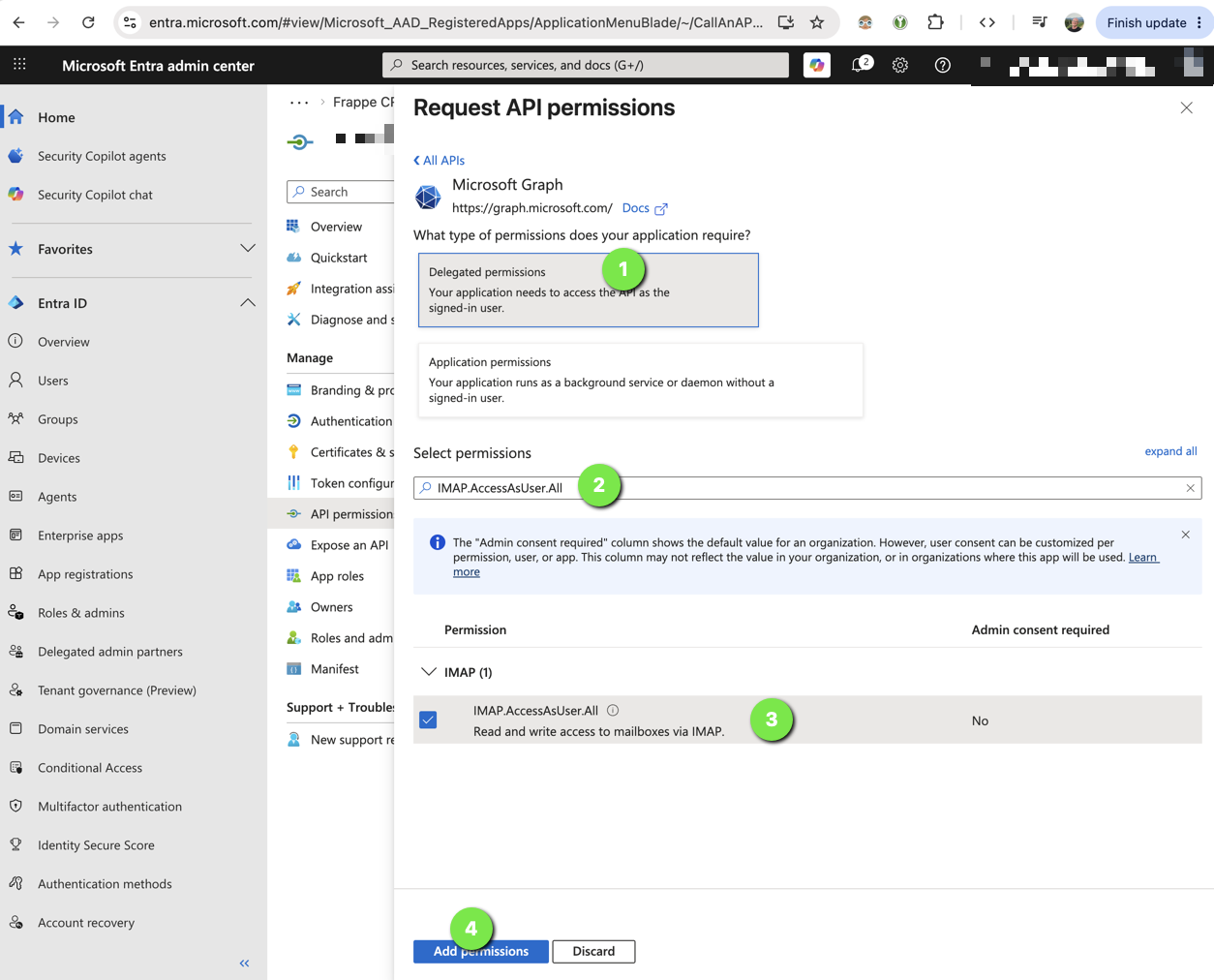The width and height of the screenshot is (1214, 980).
Task: Go back using browser back arrow
Action: 19,22
